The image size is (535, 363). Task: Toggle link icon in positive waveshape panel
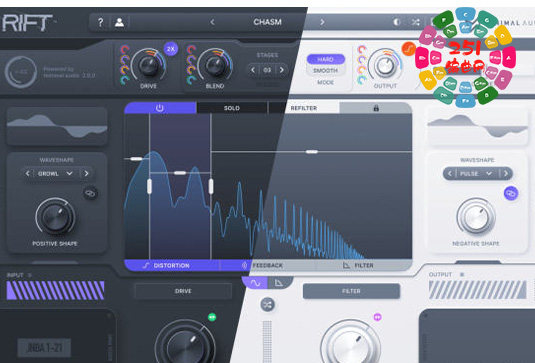tap(91, 193)
